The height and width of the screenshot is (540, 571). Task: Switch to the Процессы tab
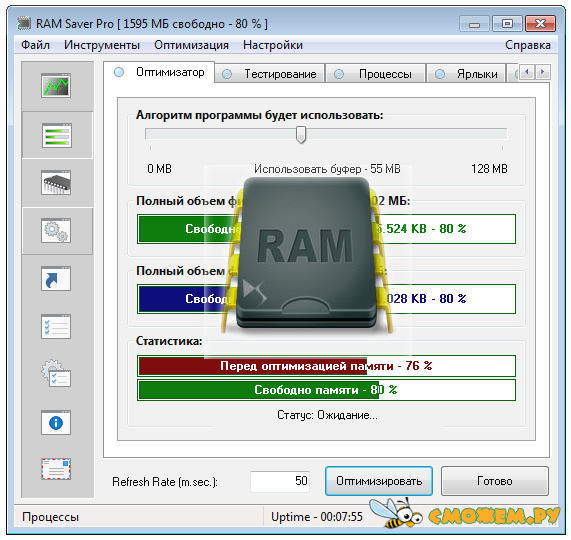(375, 74)
